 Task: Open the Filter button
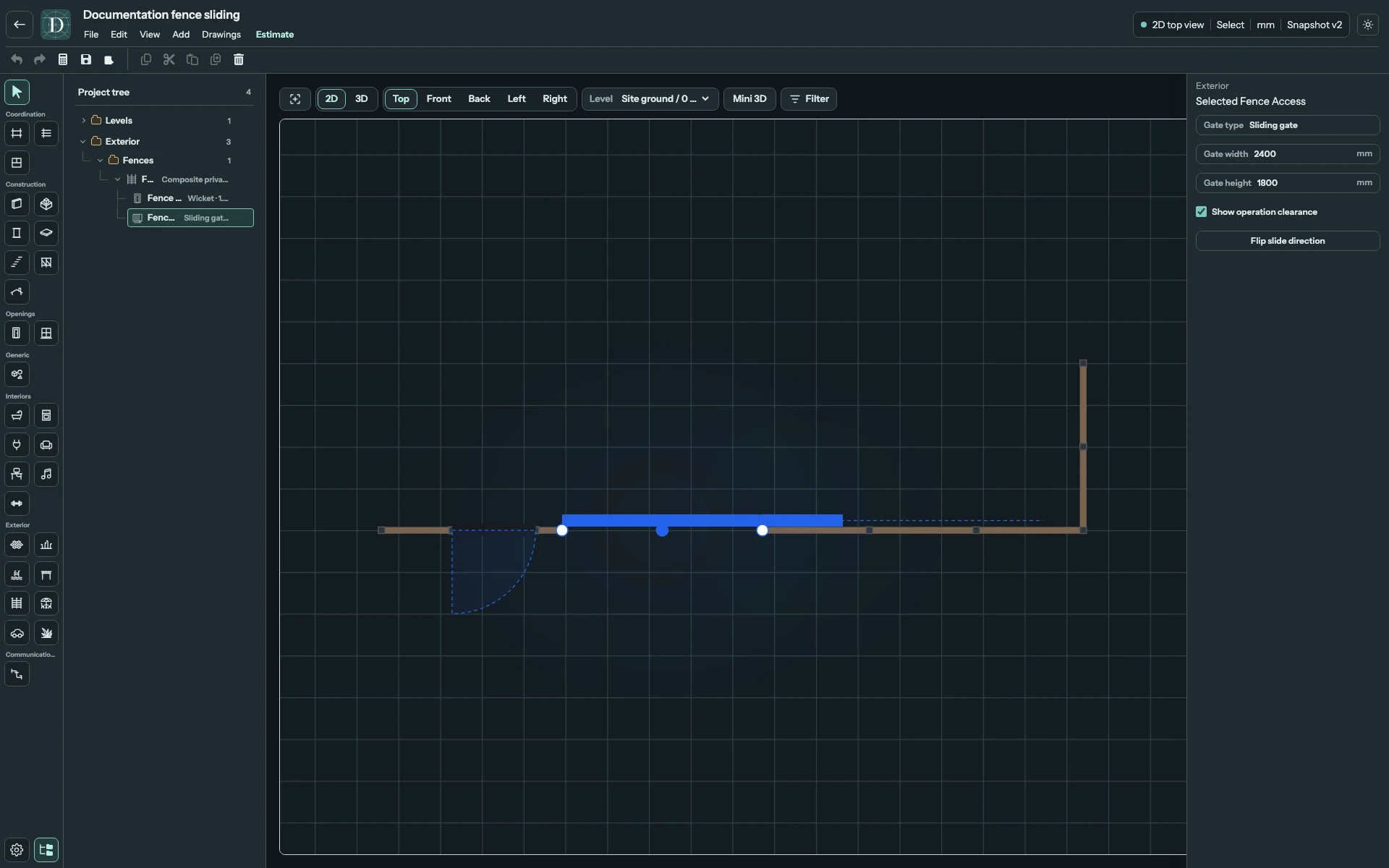pyautogui.click(x=809, y=99)
